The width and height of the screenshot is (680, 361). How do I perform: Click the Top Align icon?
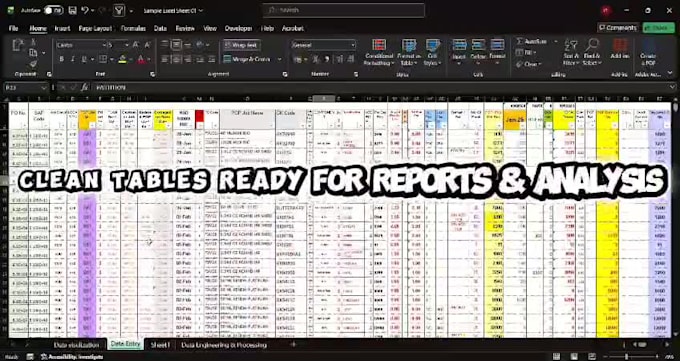click(164, 45)
